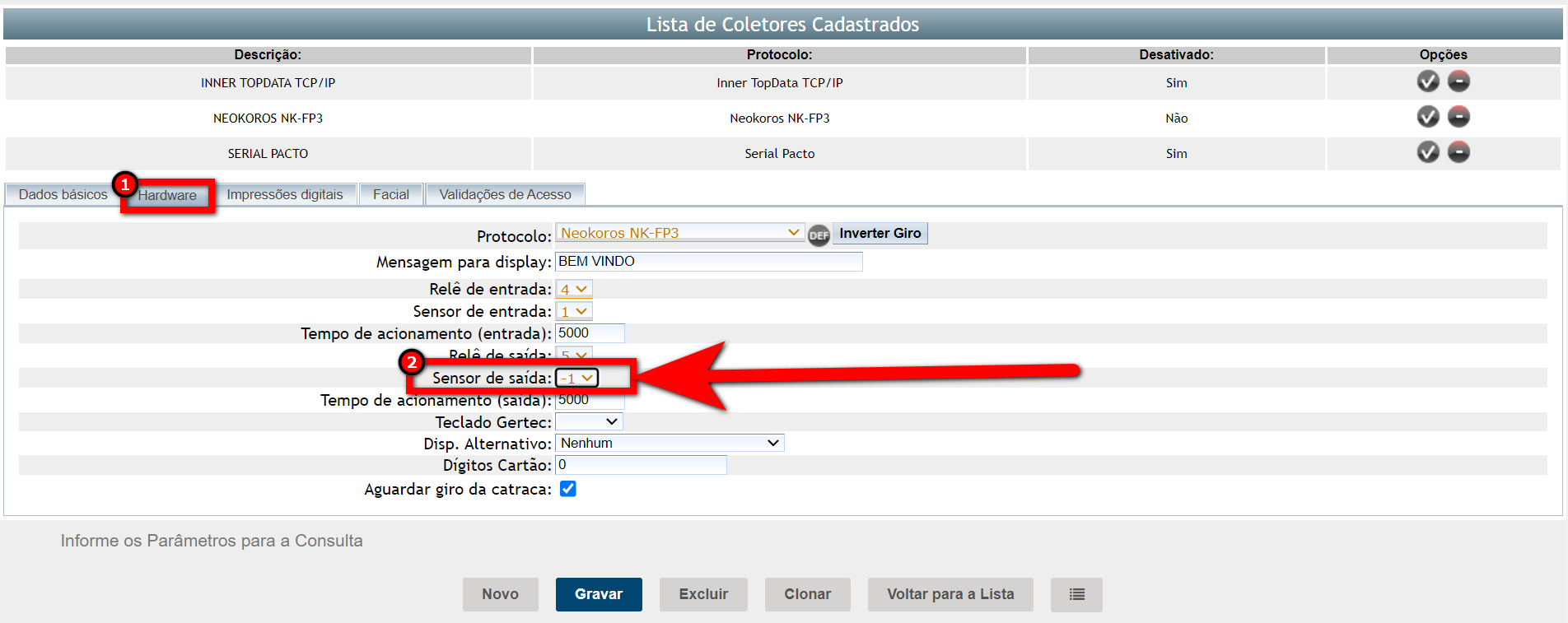Open the Protocolo dropdown
The height and width of the screenshot is (623, 1568).
[x=679, y=233]
